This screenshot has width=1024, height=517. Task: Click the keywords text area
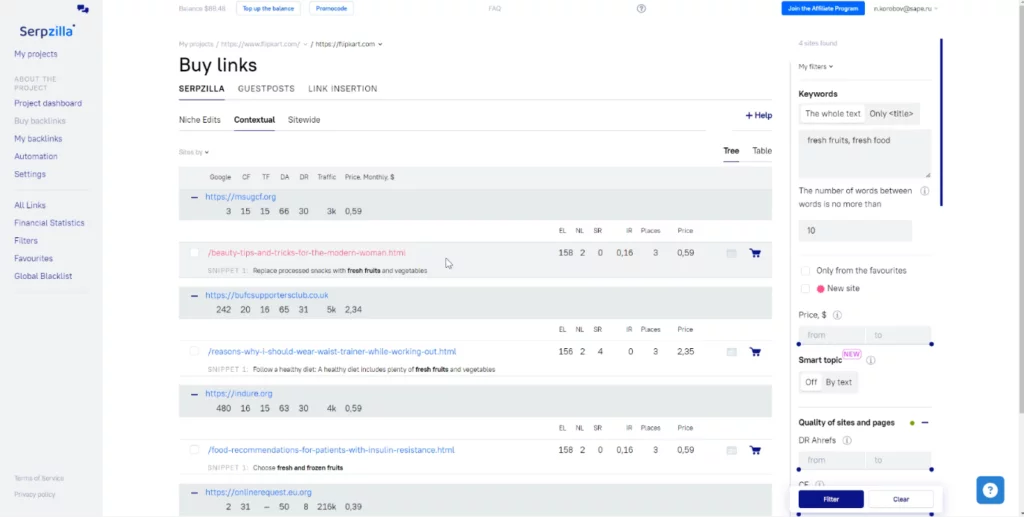865,153
